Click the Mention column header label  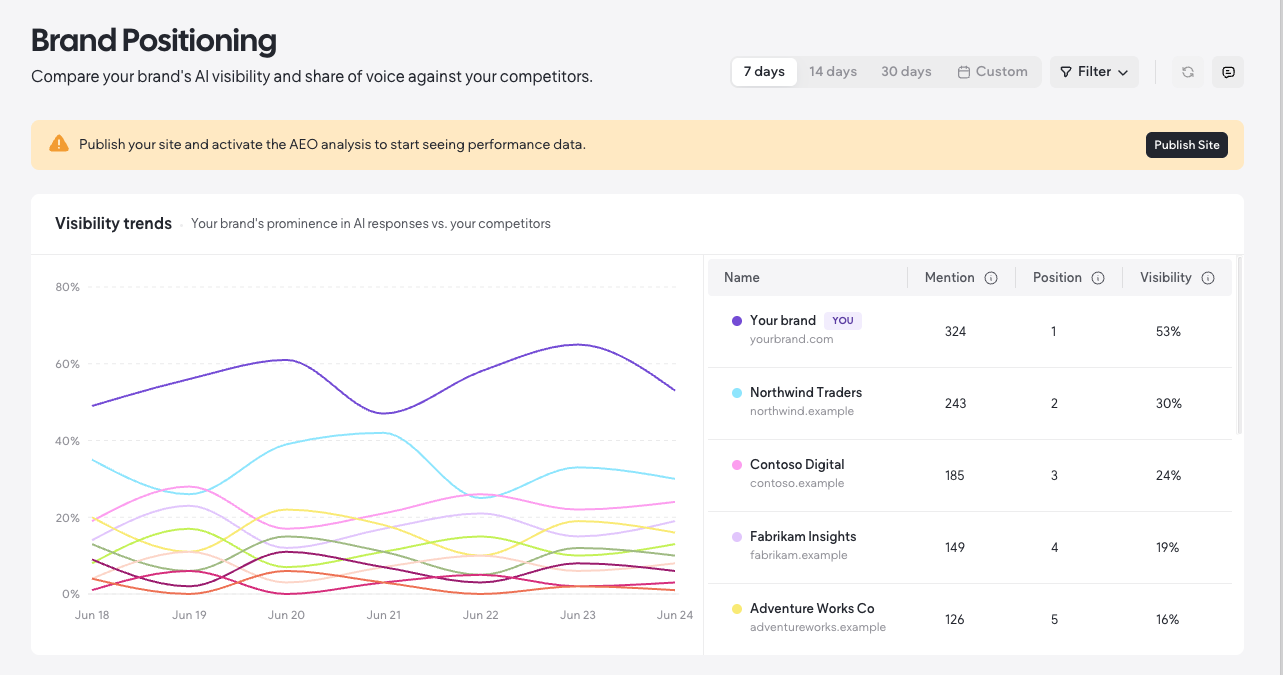click(x=950, y=278)
